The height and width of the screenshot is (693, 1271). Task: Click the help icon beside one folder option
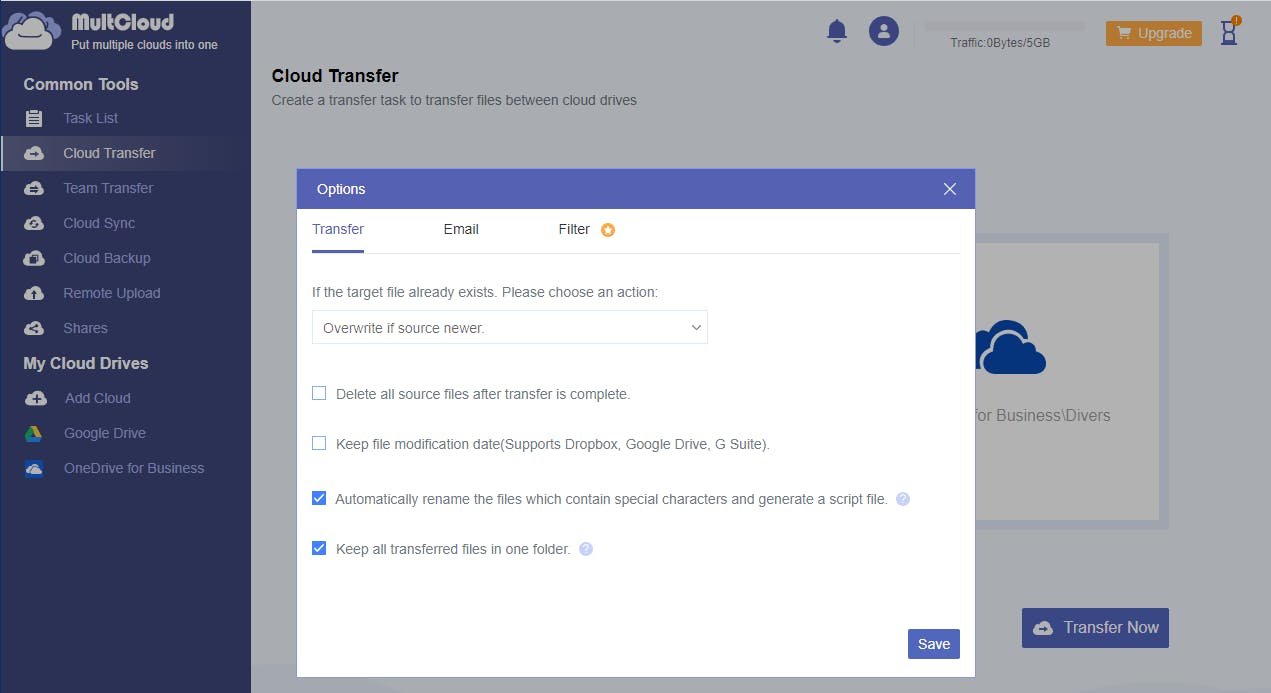click(x=586, y=549)
